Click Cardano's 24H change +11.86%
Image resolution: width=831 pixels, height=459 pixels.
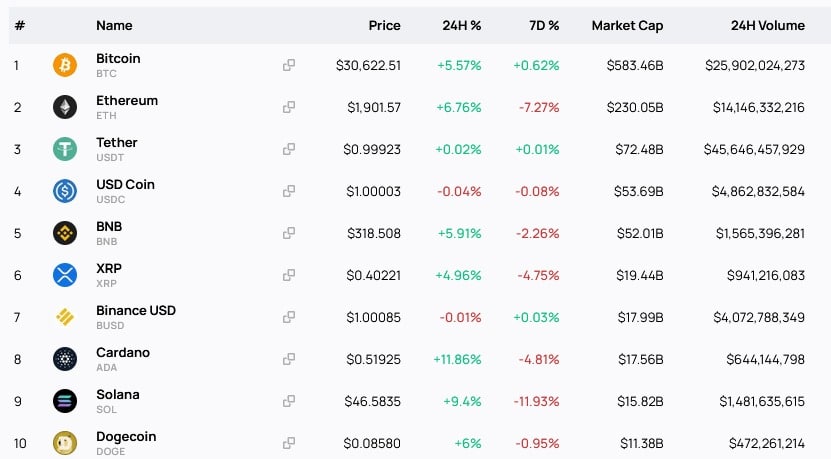(x=457, y=359)
